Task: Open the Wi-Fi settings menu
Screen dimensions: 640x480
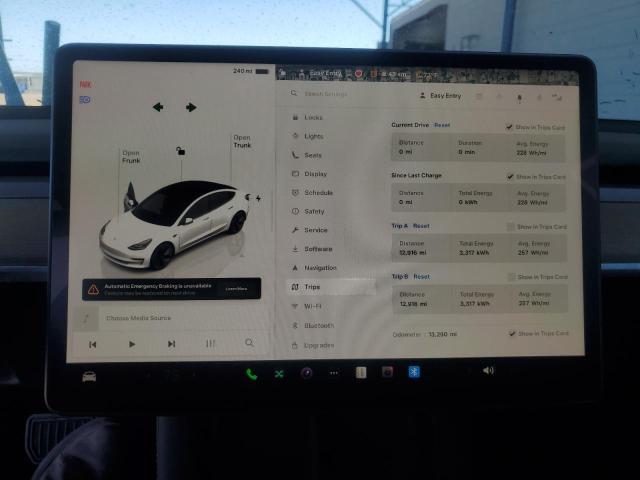Action: (312, 306)
